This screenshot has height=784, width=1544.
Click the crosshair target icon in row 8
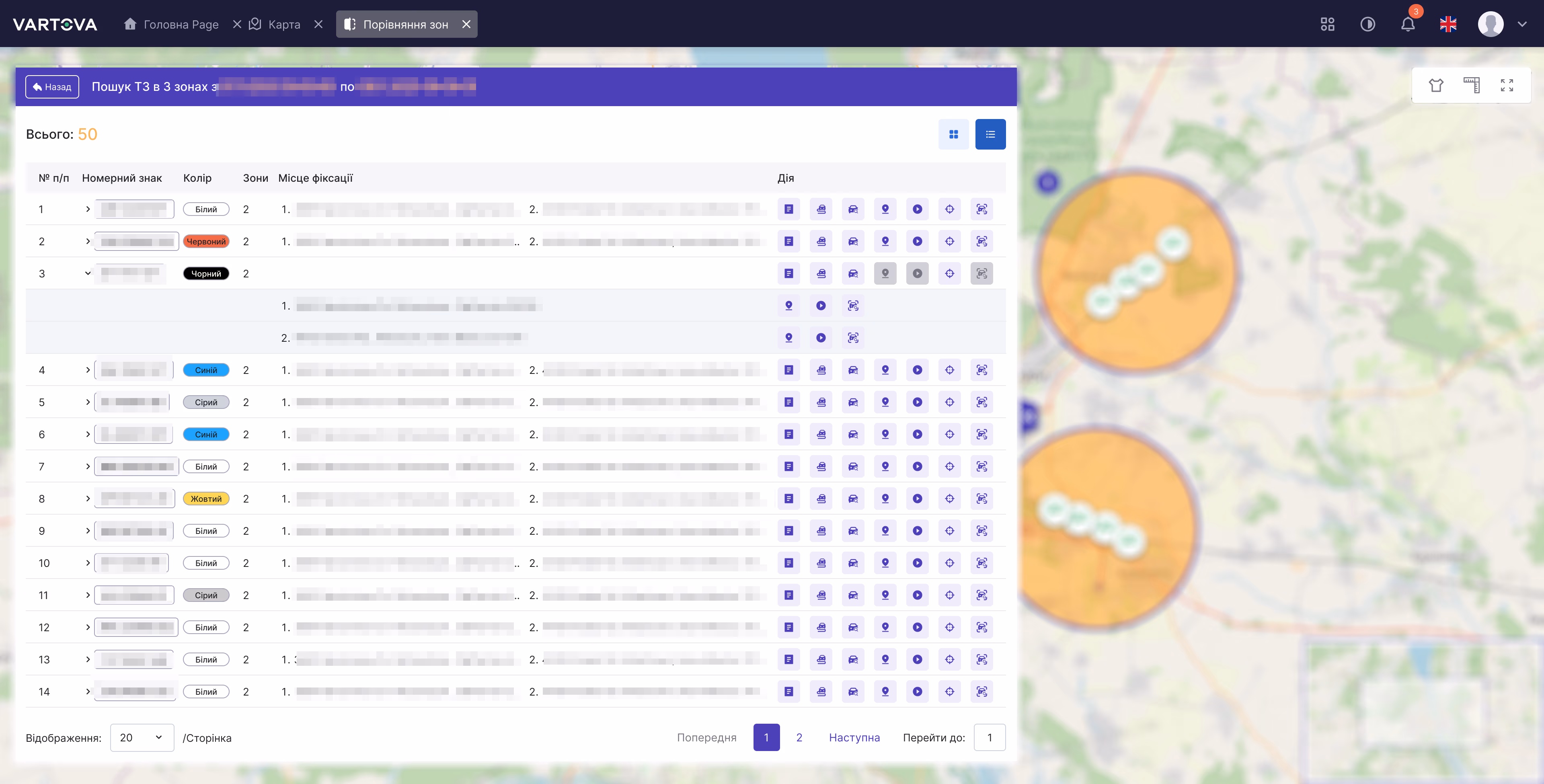click(x=949, y=499)
